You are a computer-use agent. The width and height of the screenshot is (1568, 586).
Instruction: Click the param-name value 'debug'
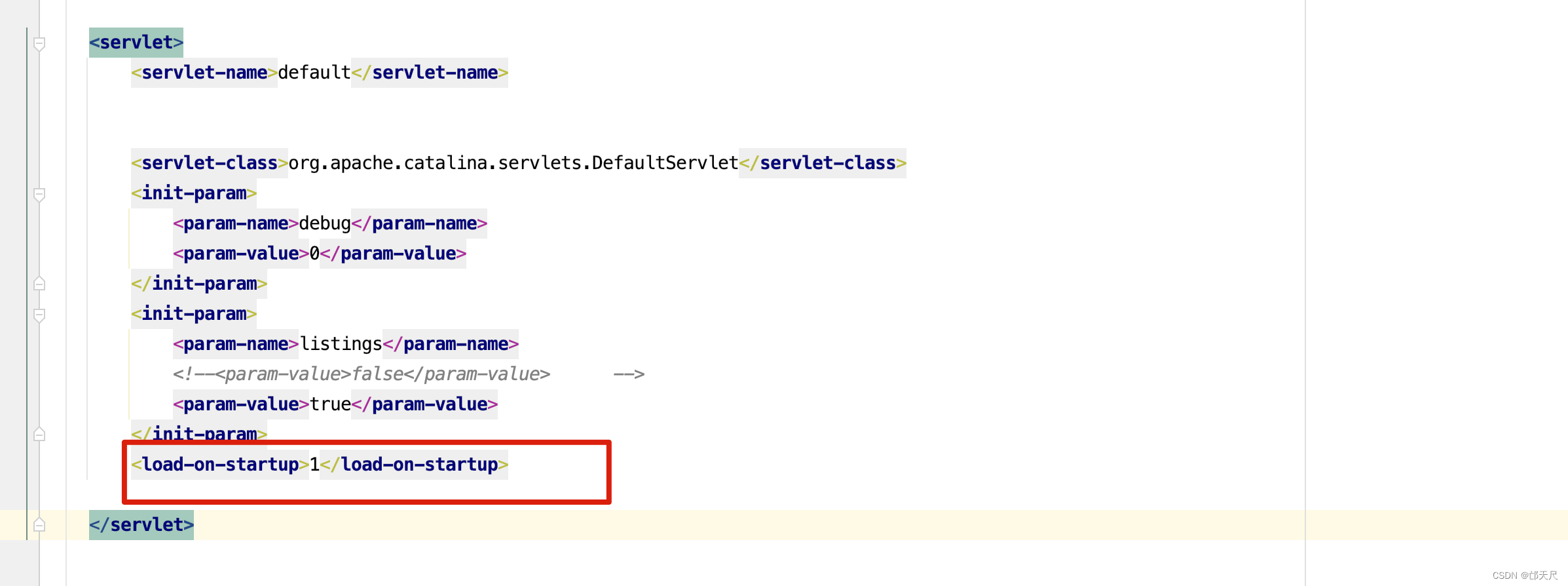tap(325, 224)
